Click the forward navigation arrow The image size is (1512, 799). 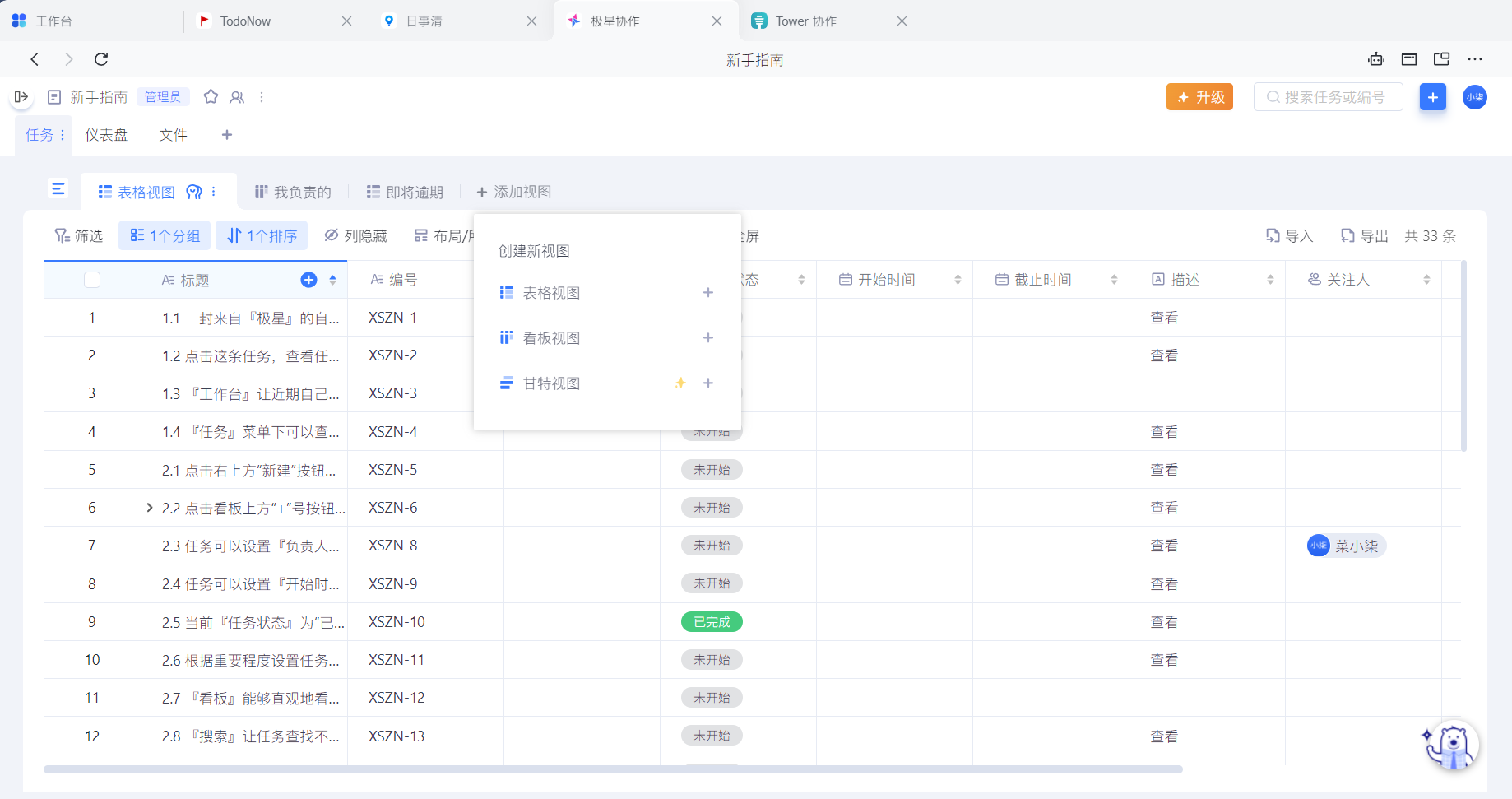click(x=68, y=59)
